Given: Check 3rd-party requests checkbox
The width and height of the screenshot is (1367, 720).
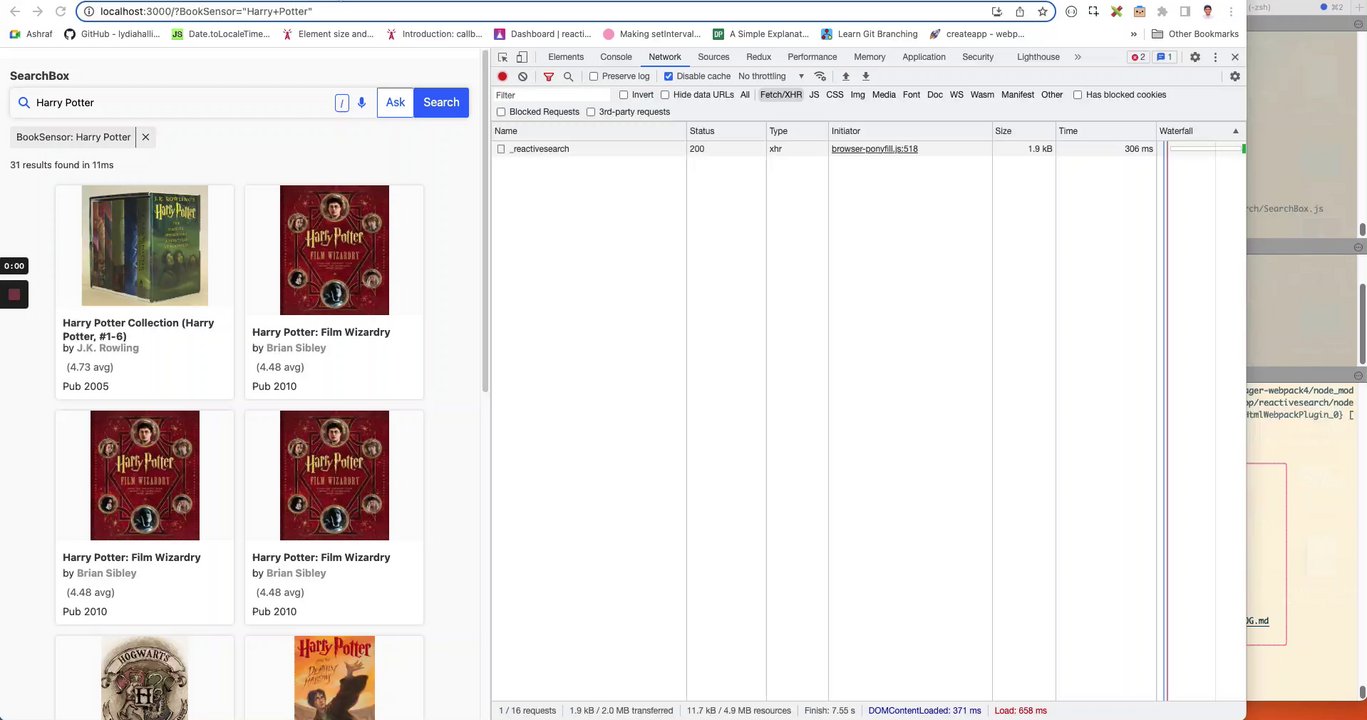Looking at the screenshot, I should tap(591, 112).
